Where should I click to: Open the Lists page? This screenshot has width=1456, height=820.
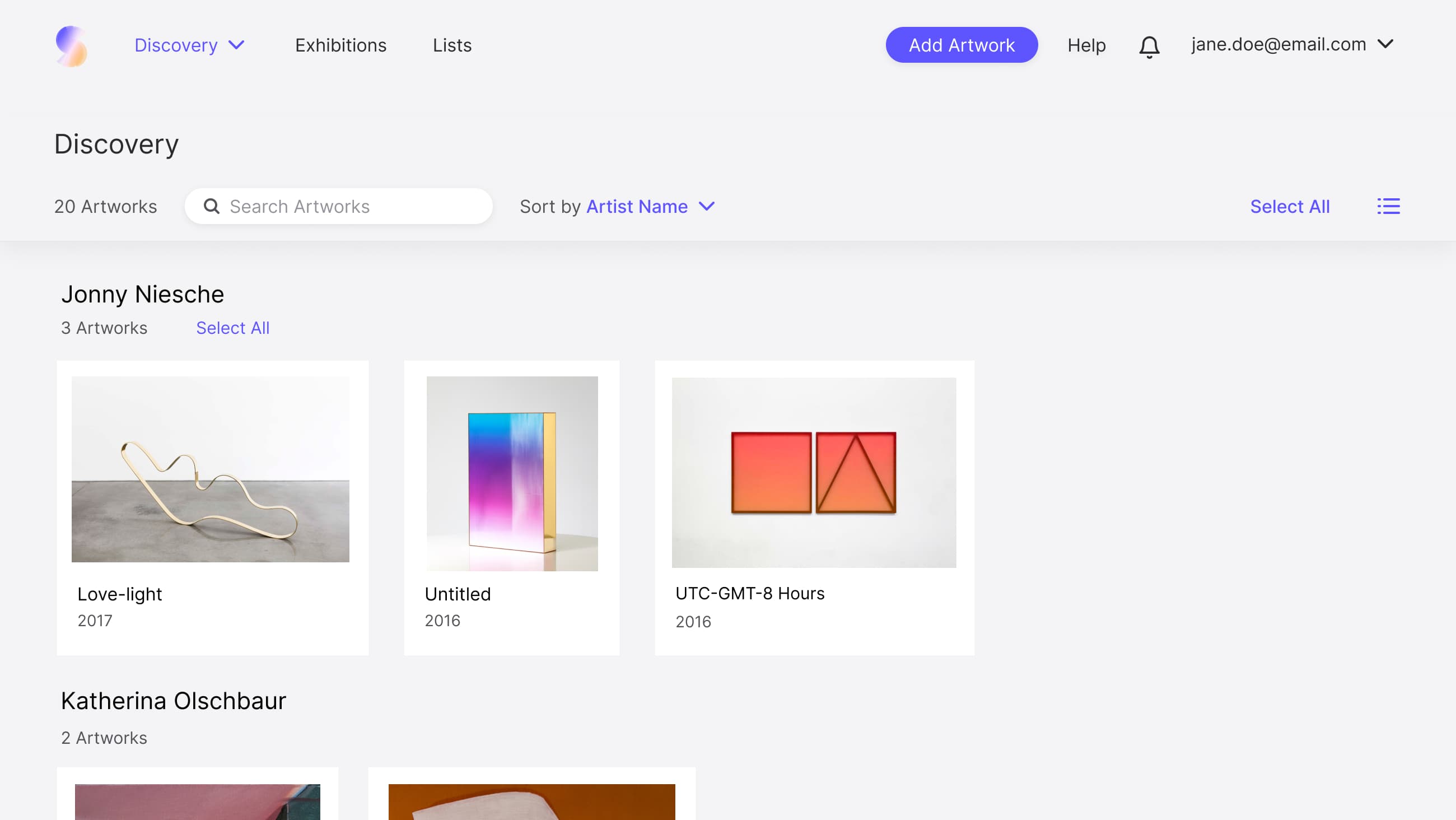tap(452, 45)
